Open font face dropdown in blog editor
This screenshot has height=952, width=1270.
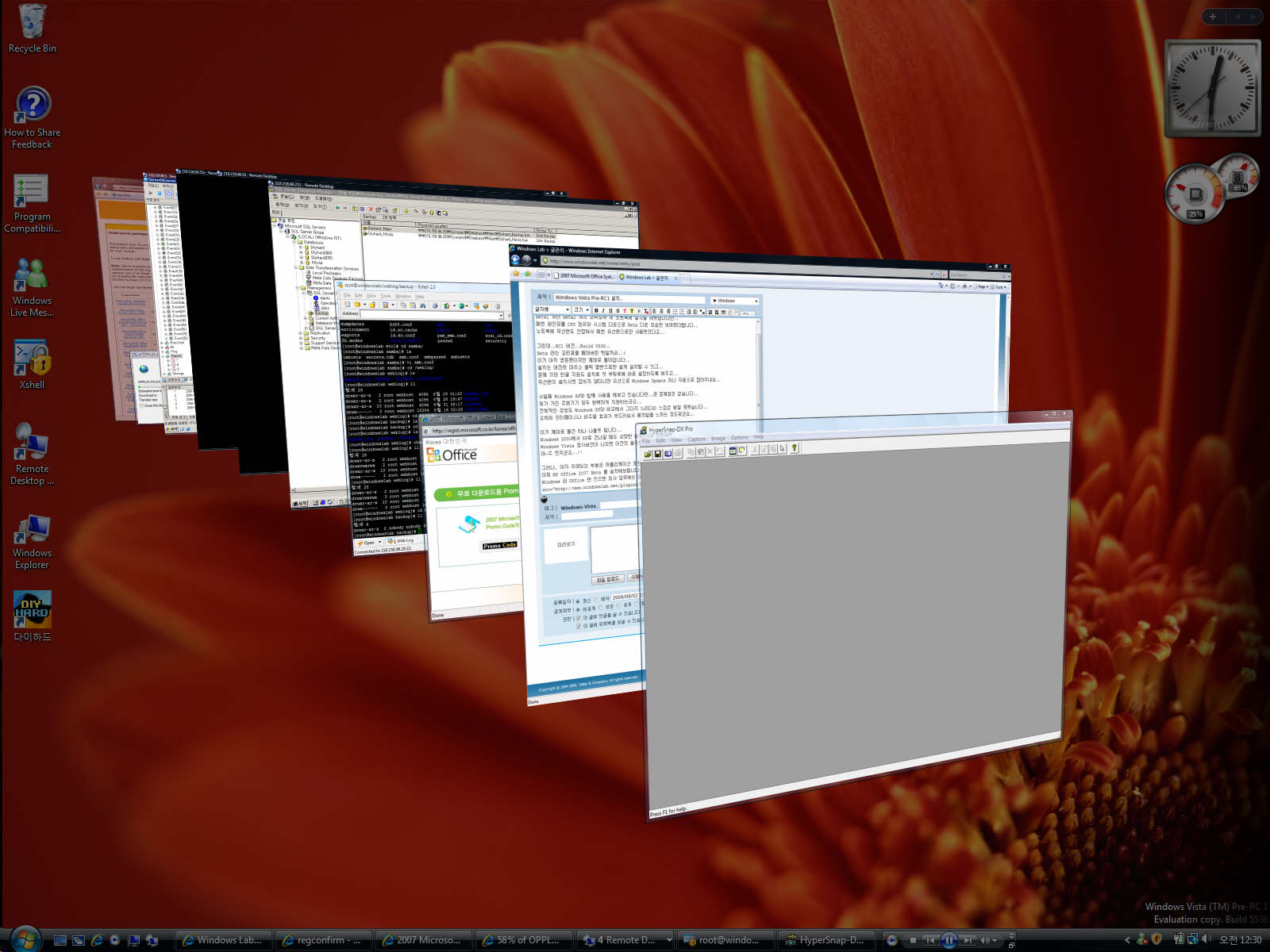(552, 309)
